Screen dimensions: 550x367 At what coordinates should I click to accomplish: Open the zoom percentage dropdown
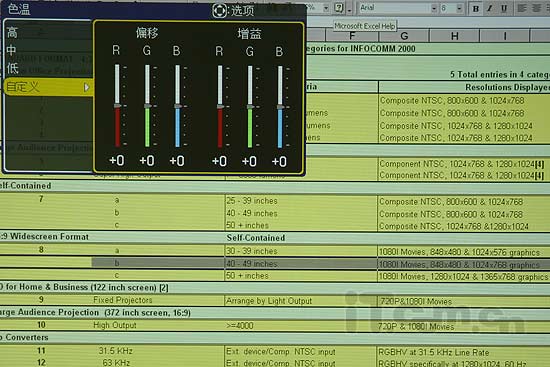pyautogui.click(x=326, y=8)
